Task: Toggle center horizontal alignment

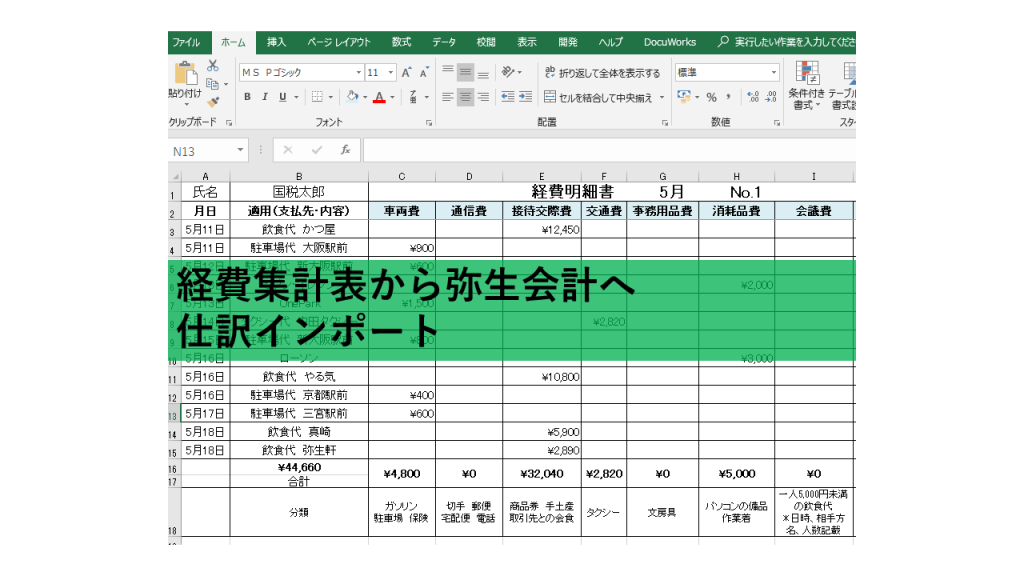Action: (466, 97)
